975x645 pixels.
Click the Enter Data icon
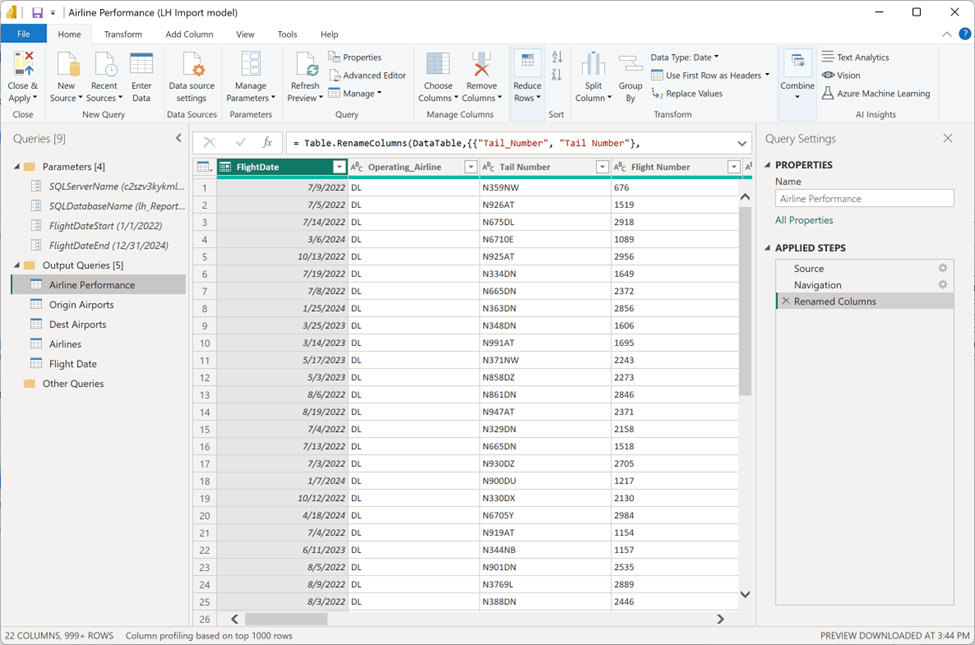coord(141,64)
